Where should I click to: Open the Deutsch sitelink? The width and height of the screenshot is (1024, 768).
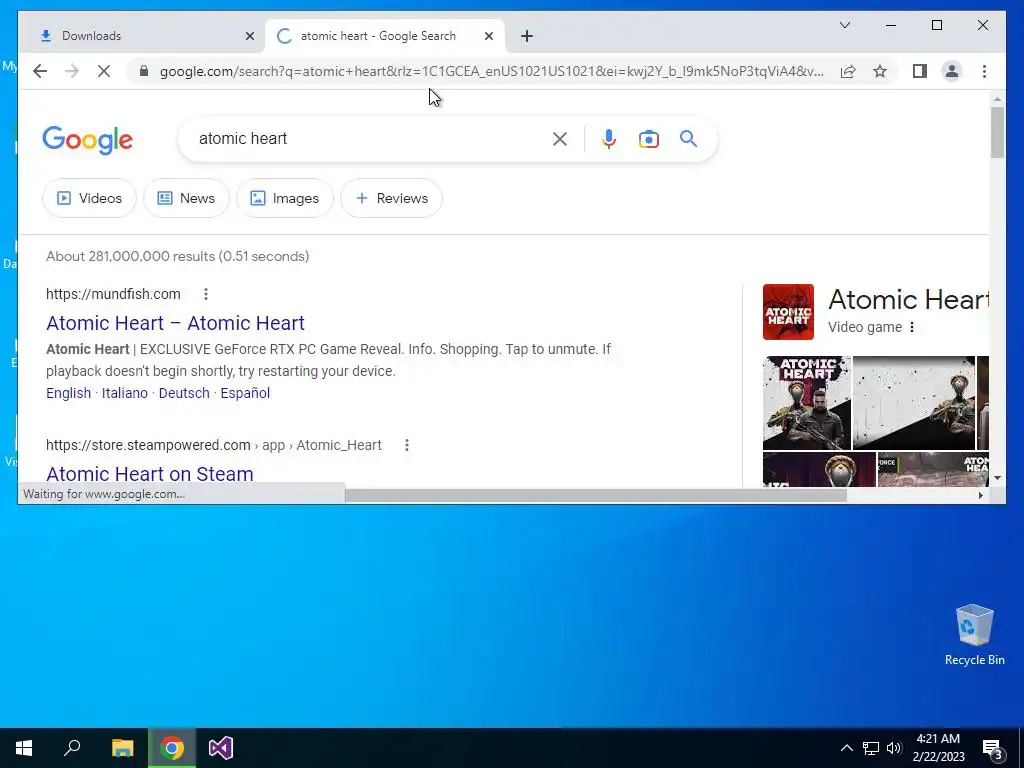184,392
